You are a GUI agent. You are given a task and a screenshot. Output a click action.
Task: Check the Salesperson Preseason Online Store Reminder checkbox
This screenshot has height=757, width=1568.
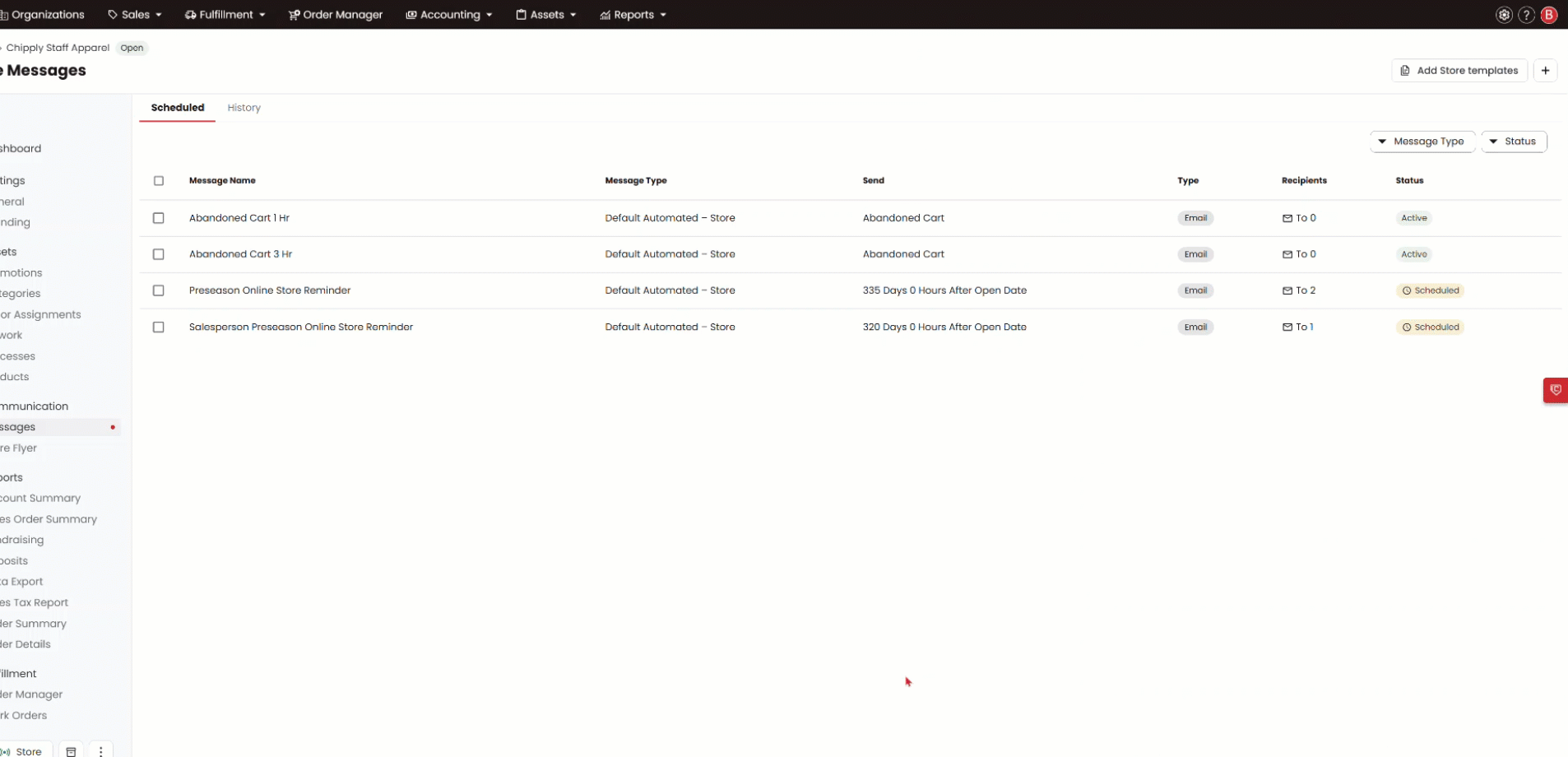point(159,327)
